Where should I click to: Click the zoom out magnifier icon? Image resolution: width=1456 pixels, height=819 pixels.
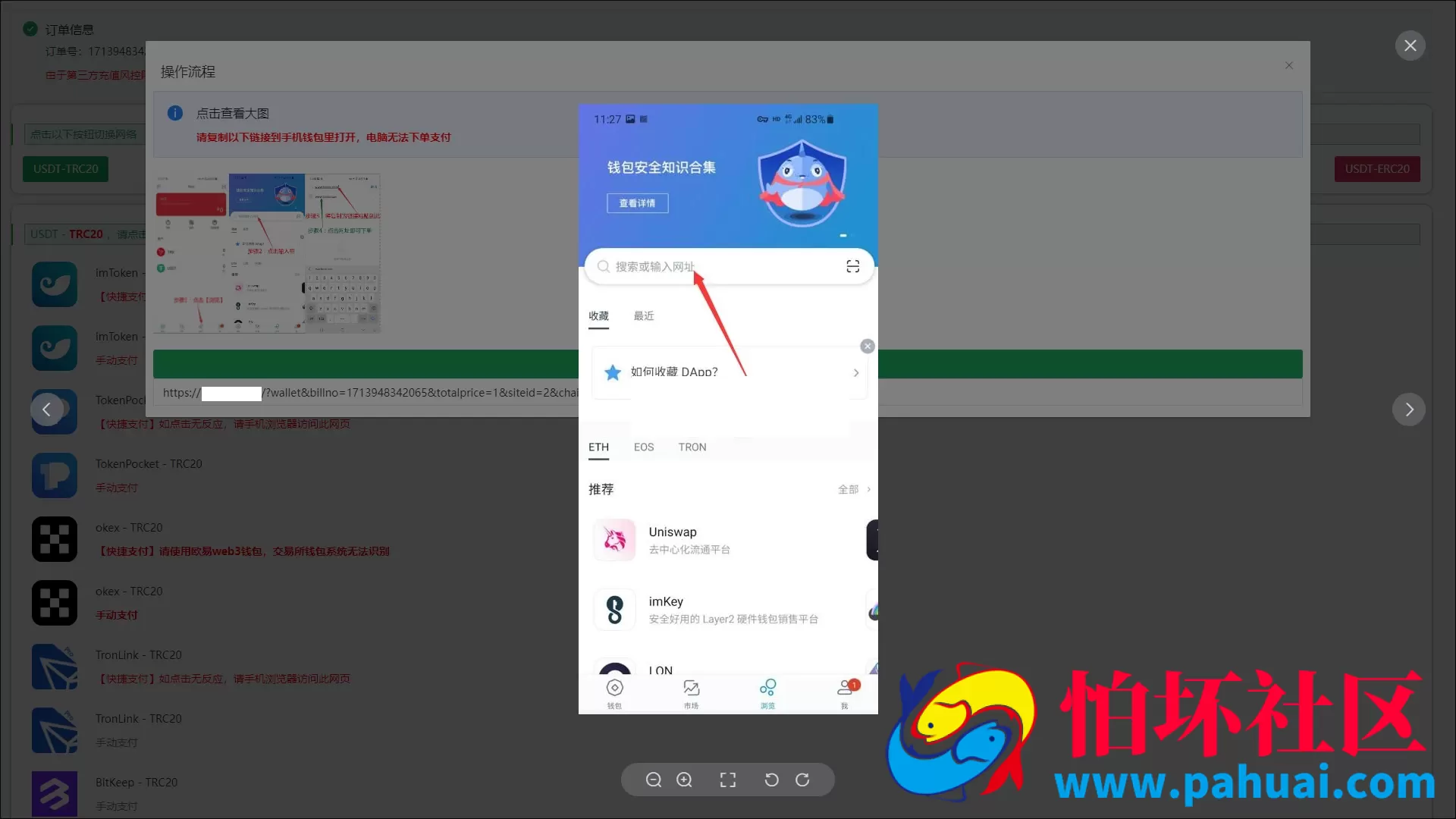point(654,780)
